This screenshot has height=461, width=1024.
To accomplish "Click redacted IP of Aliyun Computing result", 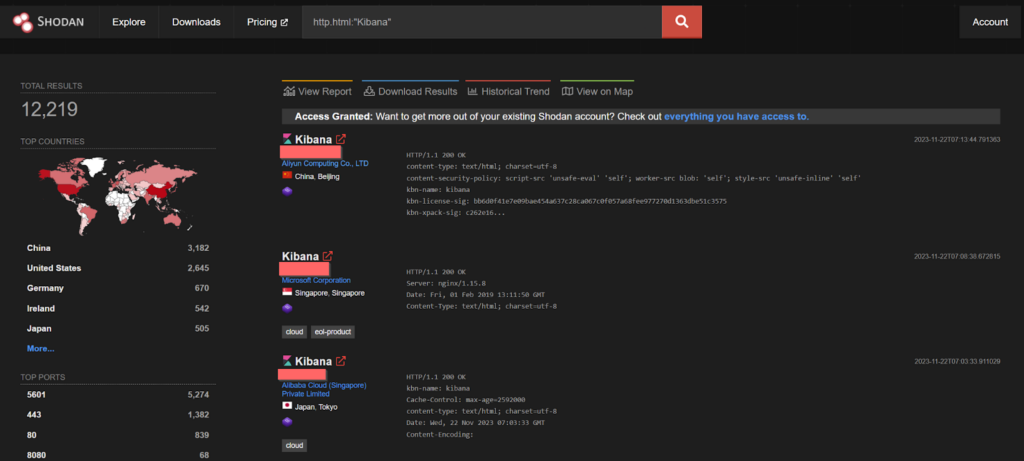I will pos(310,152).
